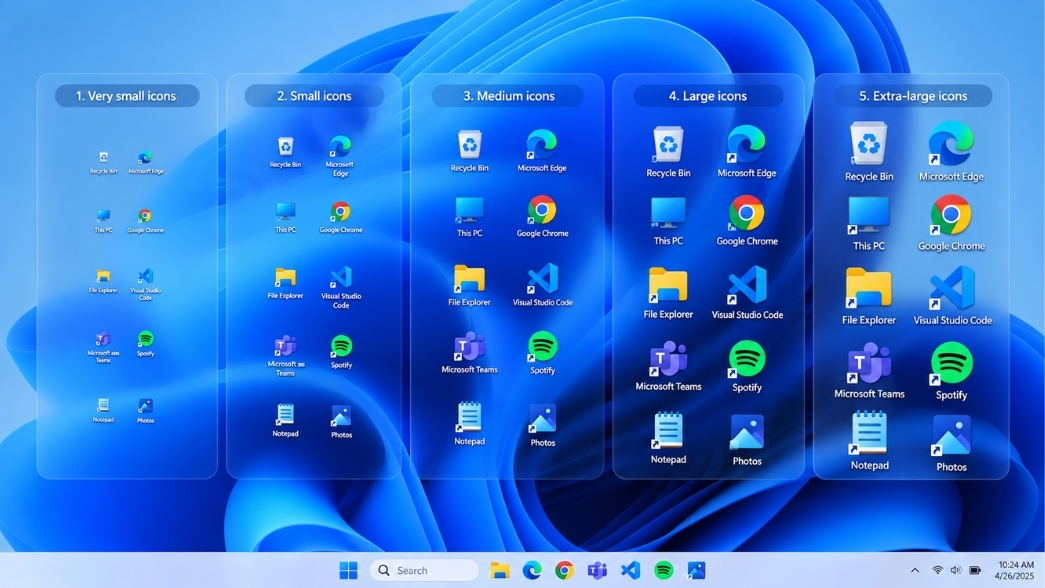The width and height of the screenshot is (1045, 588).
Task: Open Recycle Bin in the Very small icons panel
Action: [103, 162]
